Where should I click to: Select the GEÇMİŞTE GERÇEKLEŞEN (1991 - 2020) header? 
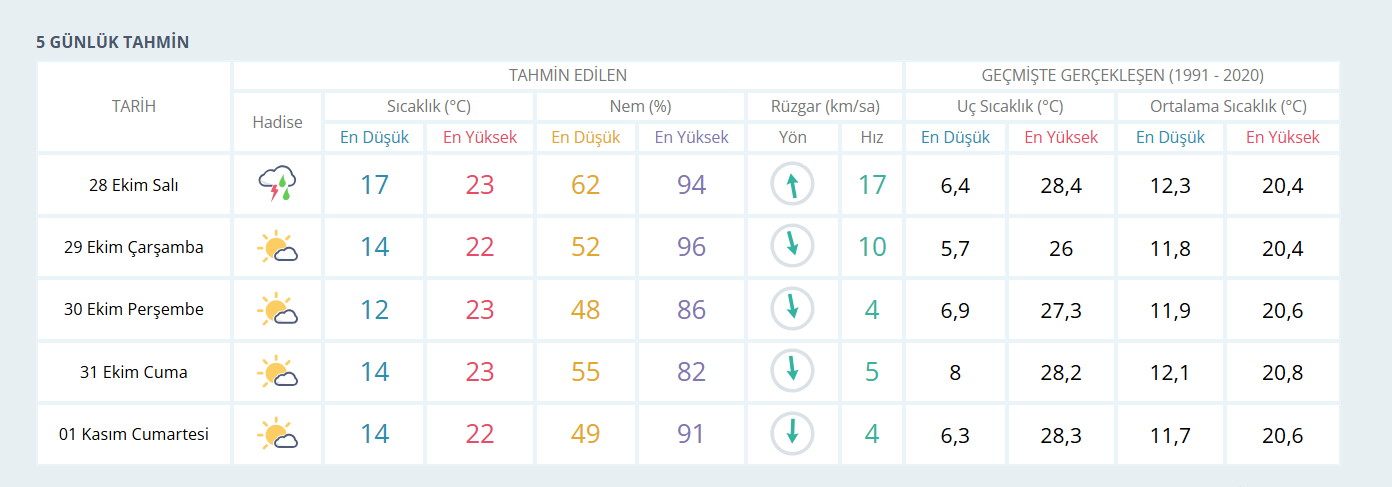coord(1122,75)
